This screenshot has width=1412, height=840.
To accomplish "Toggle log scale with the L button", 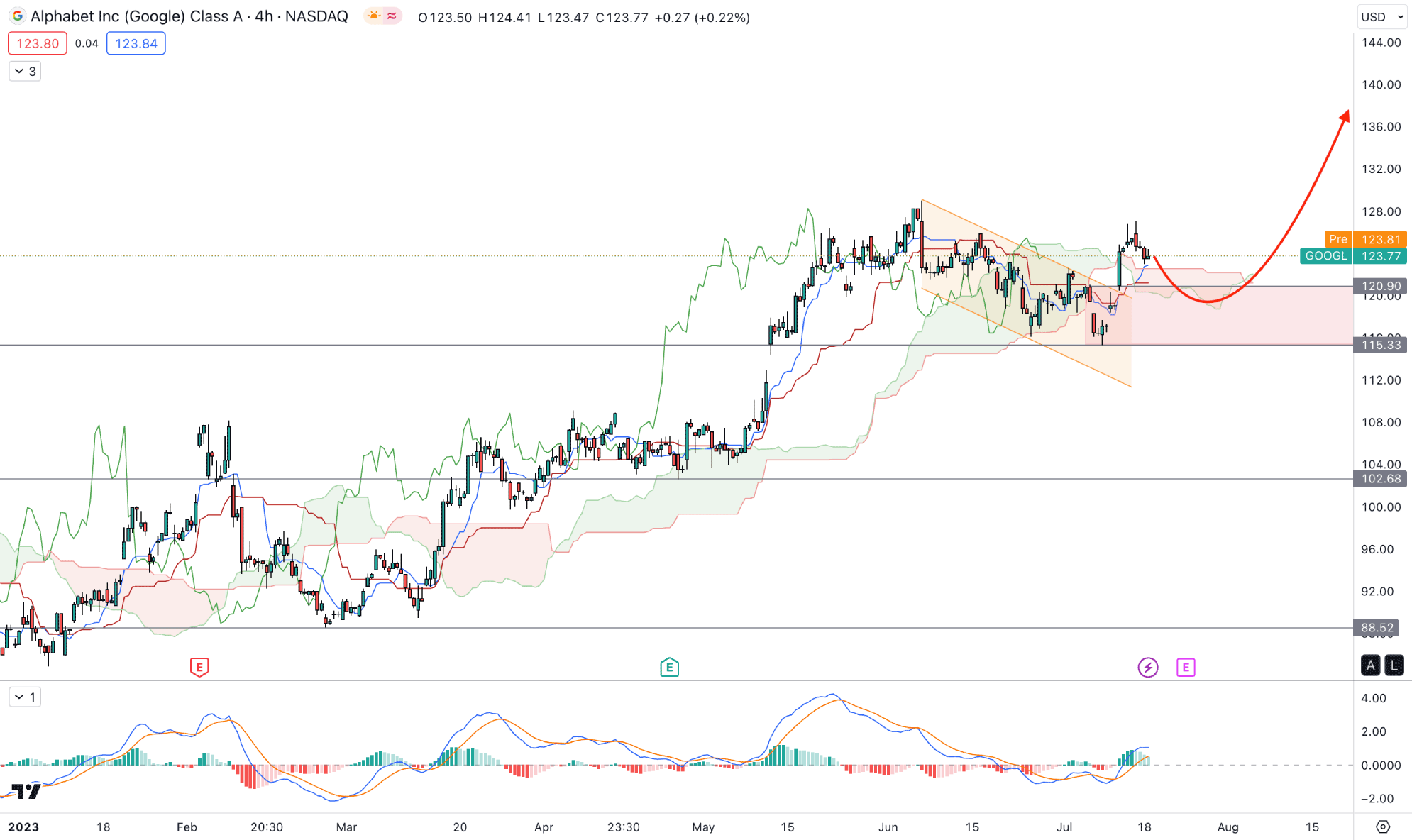I will pyautogui.click(x=1394, y=665).
